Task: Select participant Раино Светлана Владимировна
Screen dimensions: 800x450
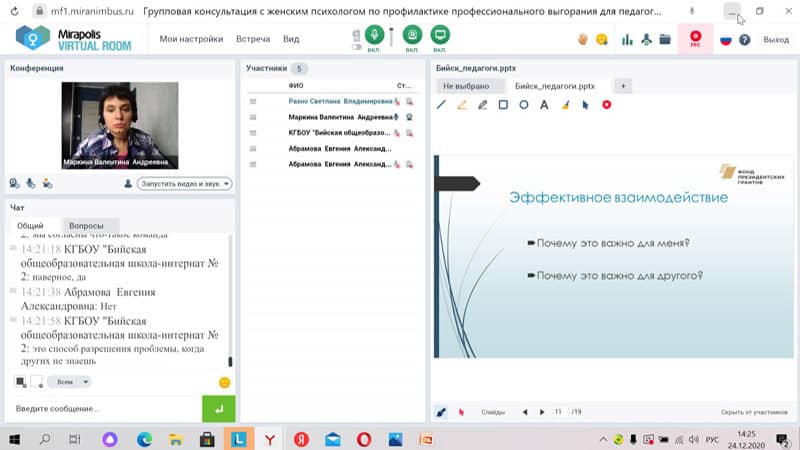Action: tap(340, 101)
